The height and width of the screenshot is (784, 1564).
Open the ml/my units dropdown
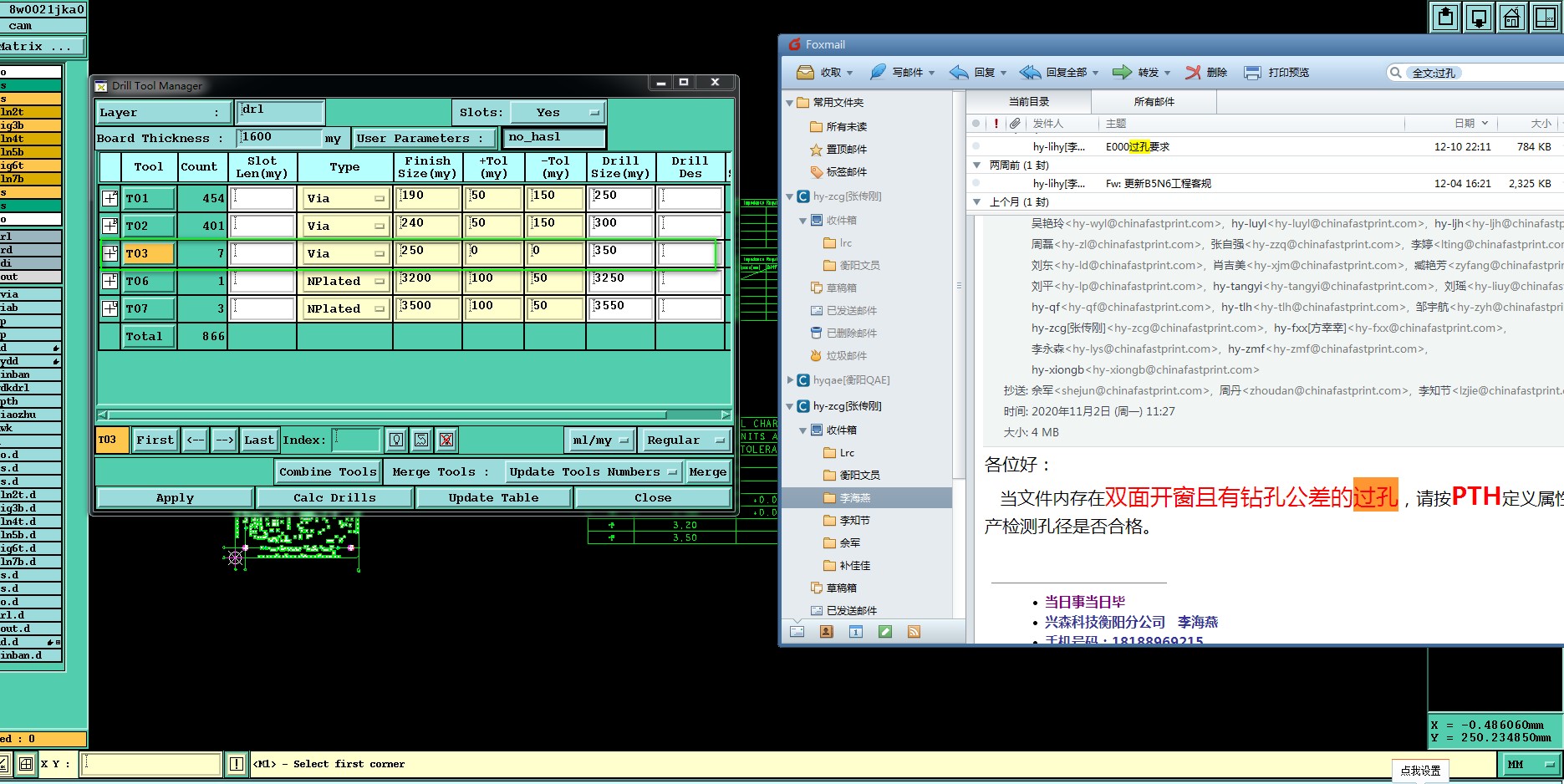pos(599,440)
